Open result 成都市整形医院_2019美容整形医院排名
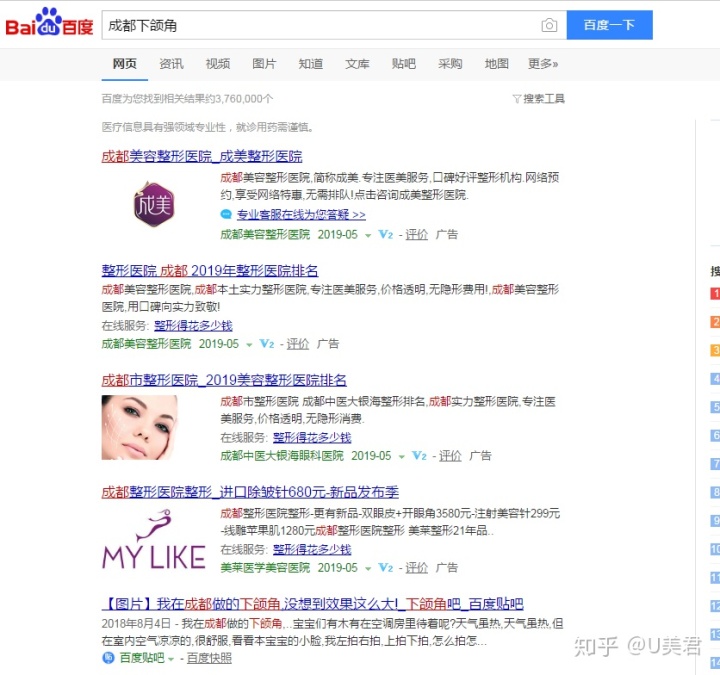This screenshot has width=720, height=675. (x=224, y=380)
